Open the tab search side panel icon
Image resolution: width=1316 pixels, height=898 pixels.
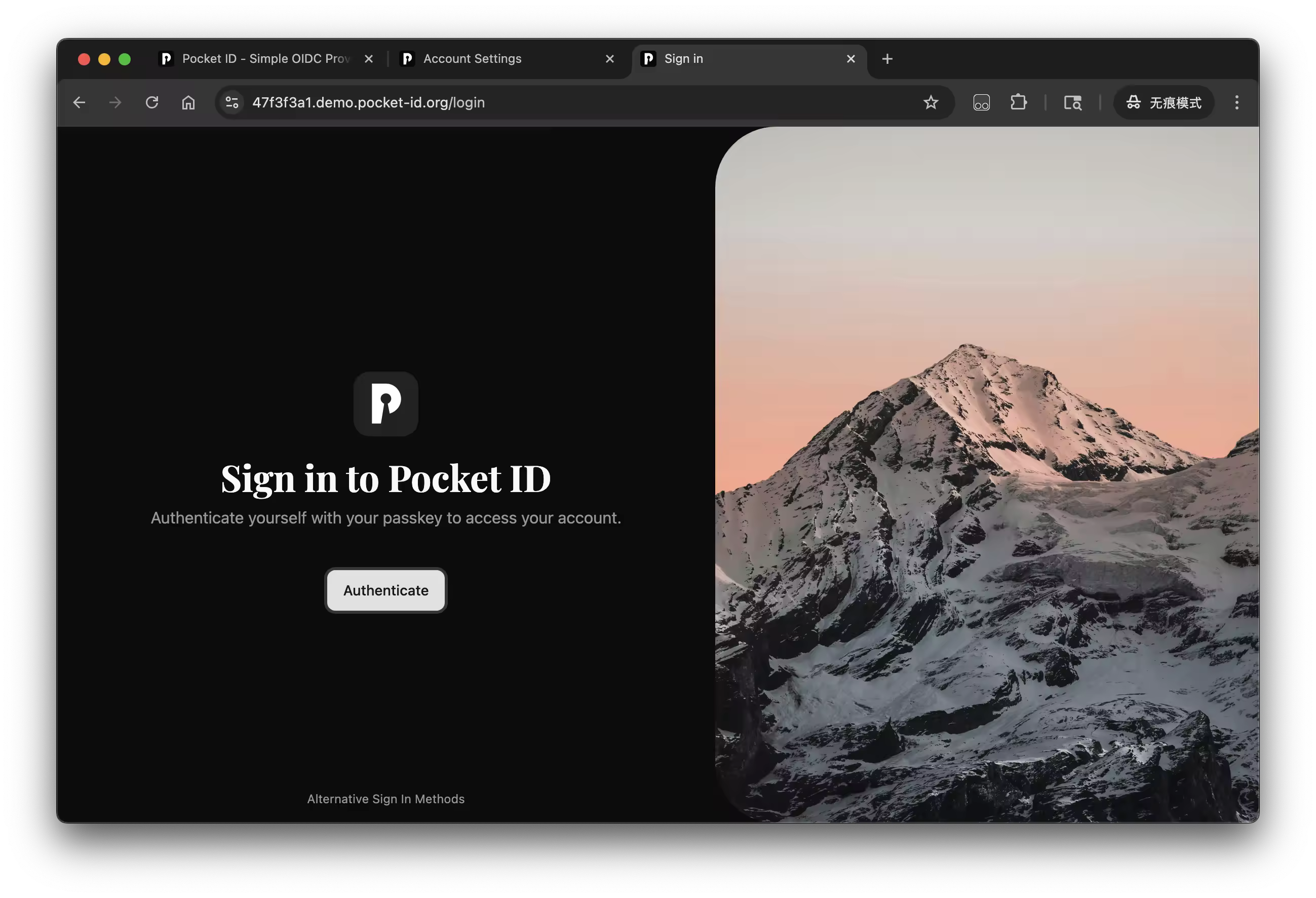pos(1072,102)
